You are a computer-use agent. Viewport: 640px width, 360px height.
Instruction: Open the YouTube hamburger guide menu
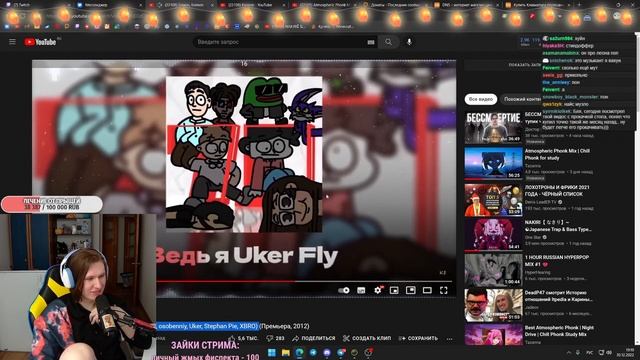(12, 42)
